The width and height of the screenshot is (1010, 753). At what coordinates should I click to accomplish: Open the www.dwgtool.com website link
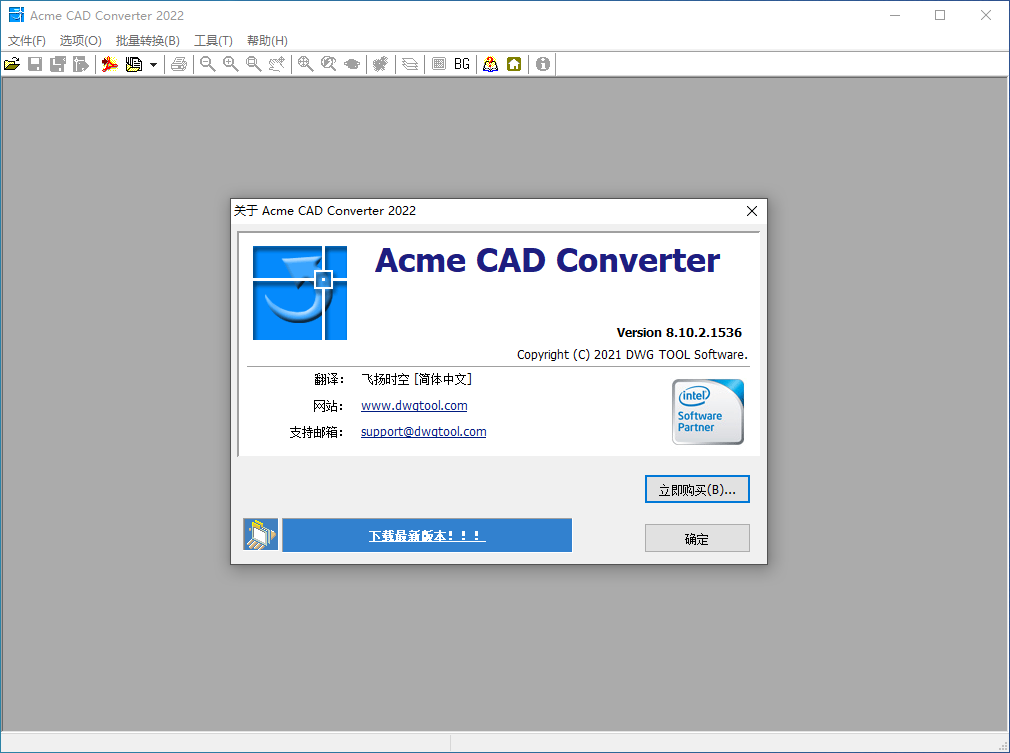(x=413, y=405)
